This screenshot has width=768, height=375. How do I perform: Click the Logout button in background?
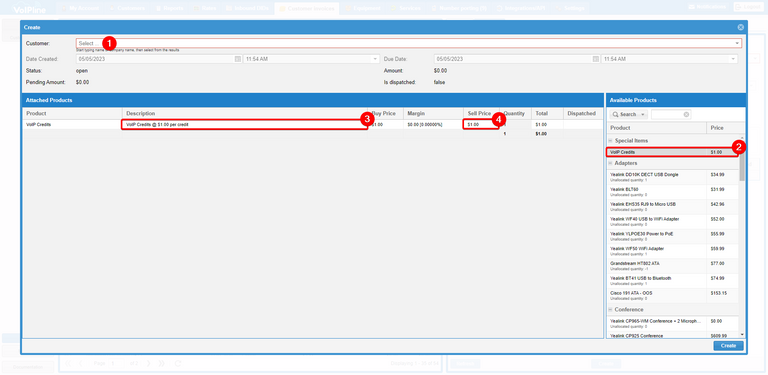point(748,7)
